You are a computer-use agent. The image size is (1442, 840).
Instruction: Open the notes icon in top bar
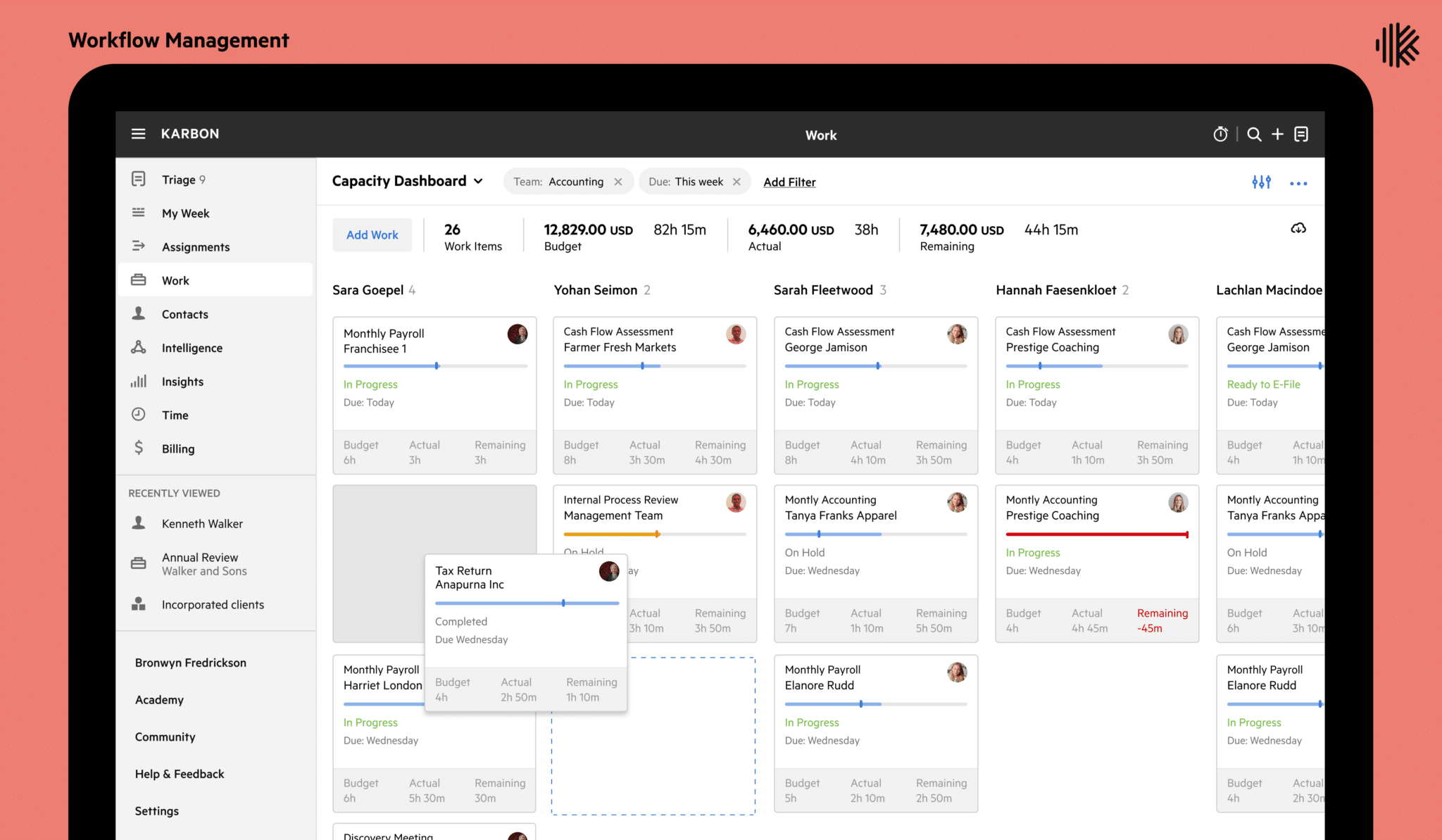[1301, 134]
